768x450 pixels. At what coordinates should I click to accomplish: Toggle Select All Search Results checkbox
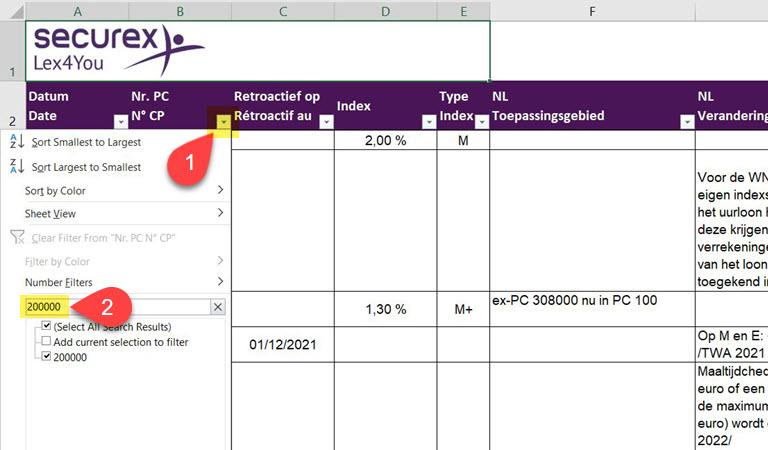47,327
